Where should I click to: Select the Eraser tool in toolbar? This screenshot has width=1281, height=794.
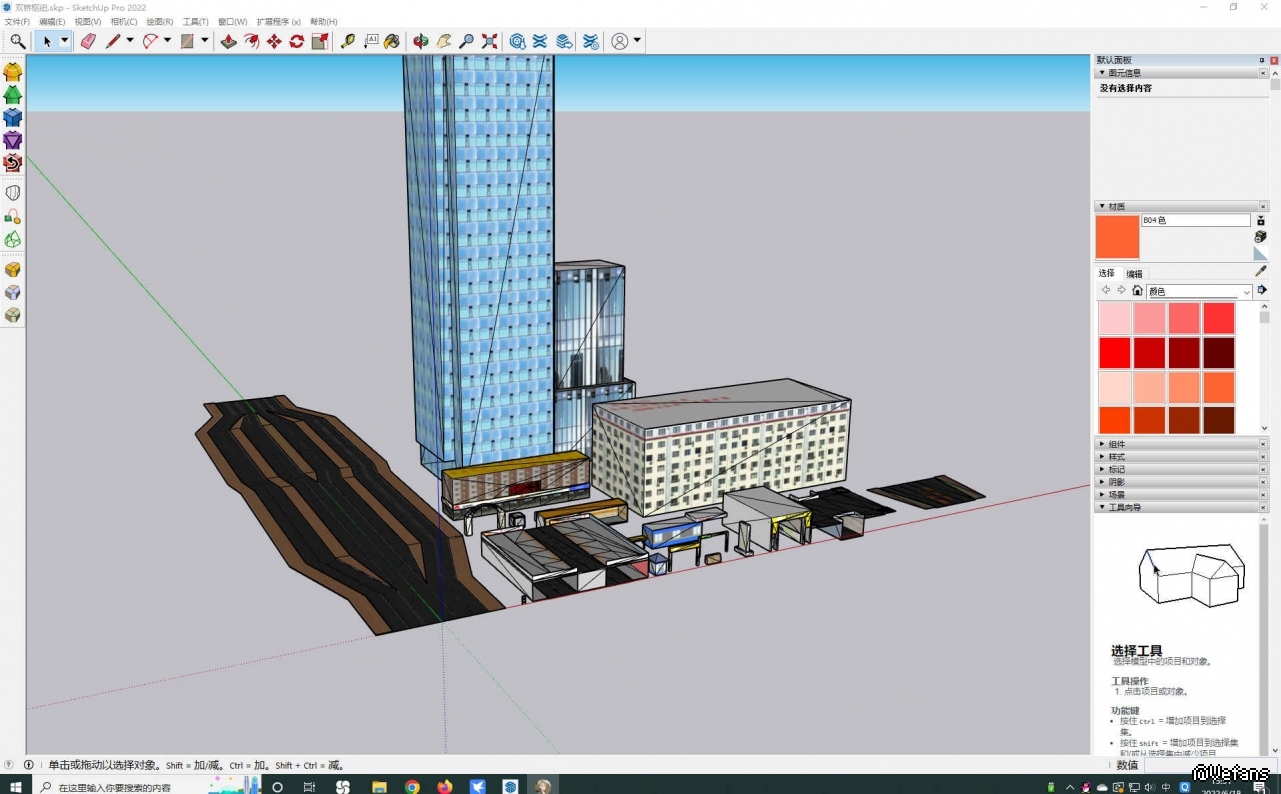[x=88, y=41]
